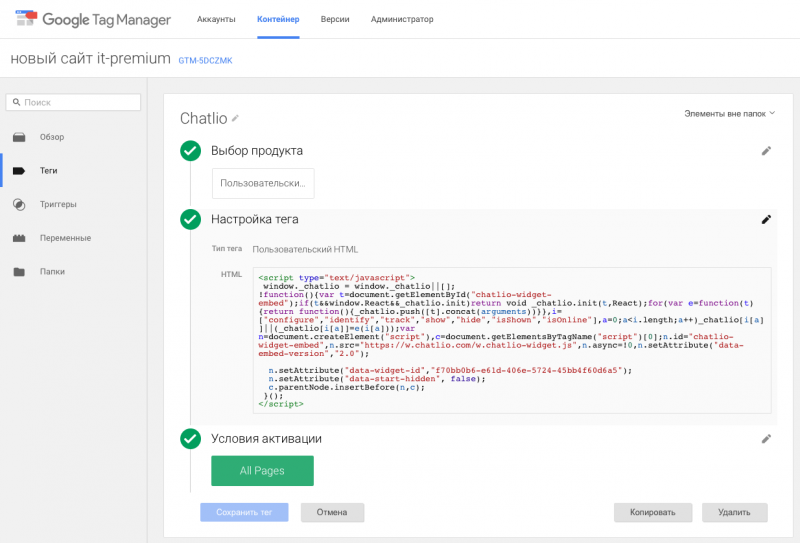The width and height of the screenshot is (800, 543).
Task: Click the Поиск search field
Action: pyautogui.click(x=72, y=102)
